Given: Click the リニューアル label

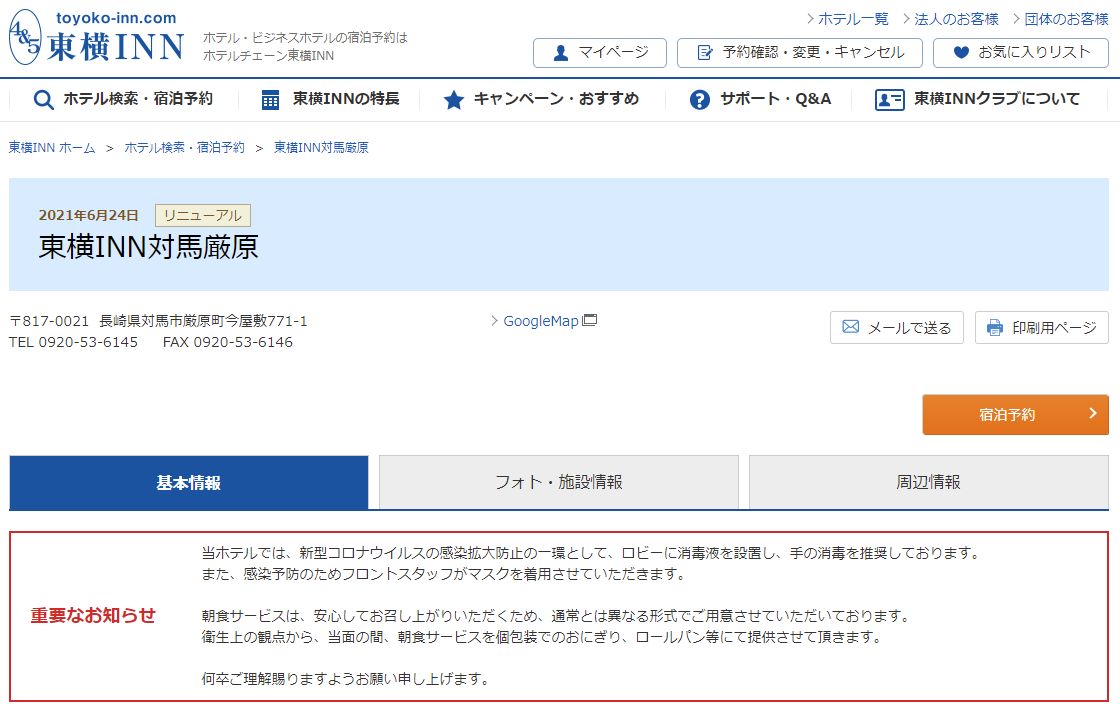Looking at the screenshot, I should pyautogui.click(x=203, y=215).
